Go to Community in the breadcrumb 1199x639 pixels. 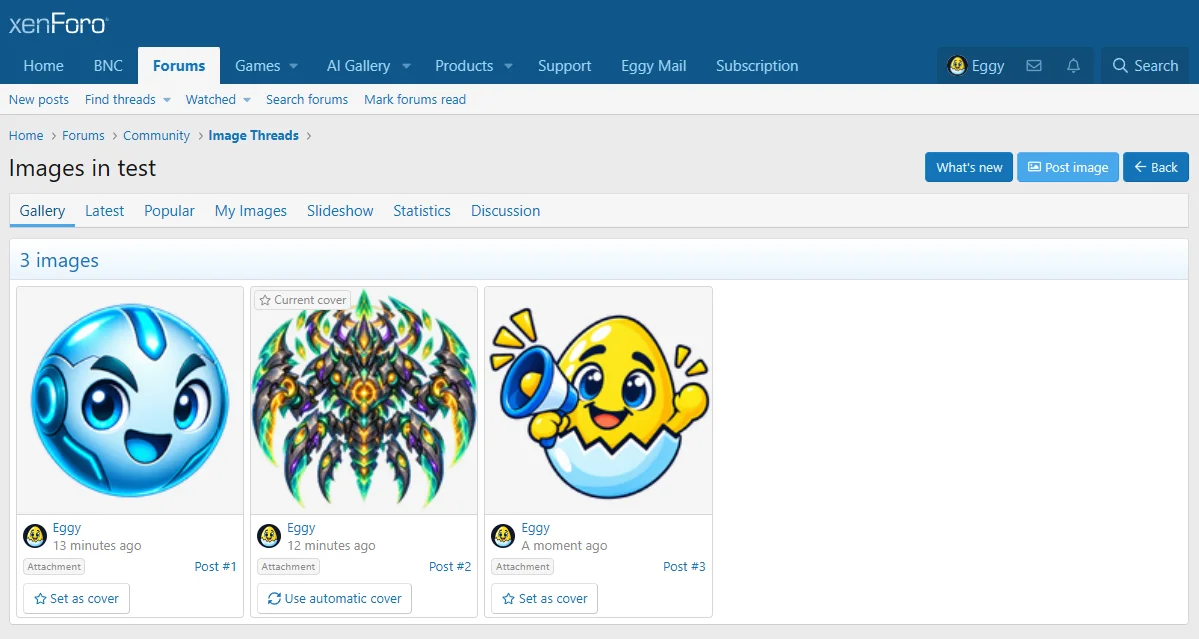point(157,135)
